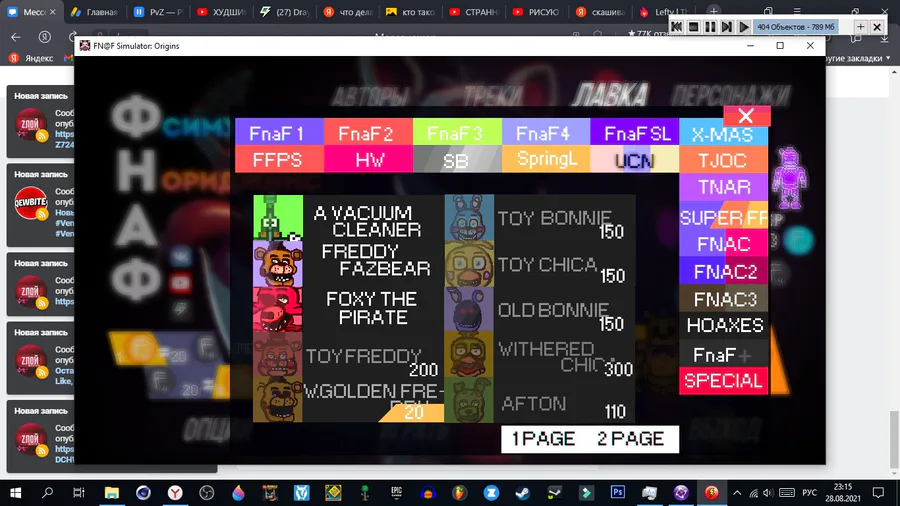Choose the Old Bonnie portrait

click(469, 309)
